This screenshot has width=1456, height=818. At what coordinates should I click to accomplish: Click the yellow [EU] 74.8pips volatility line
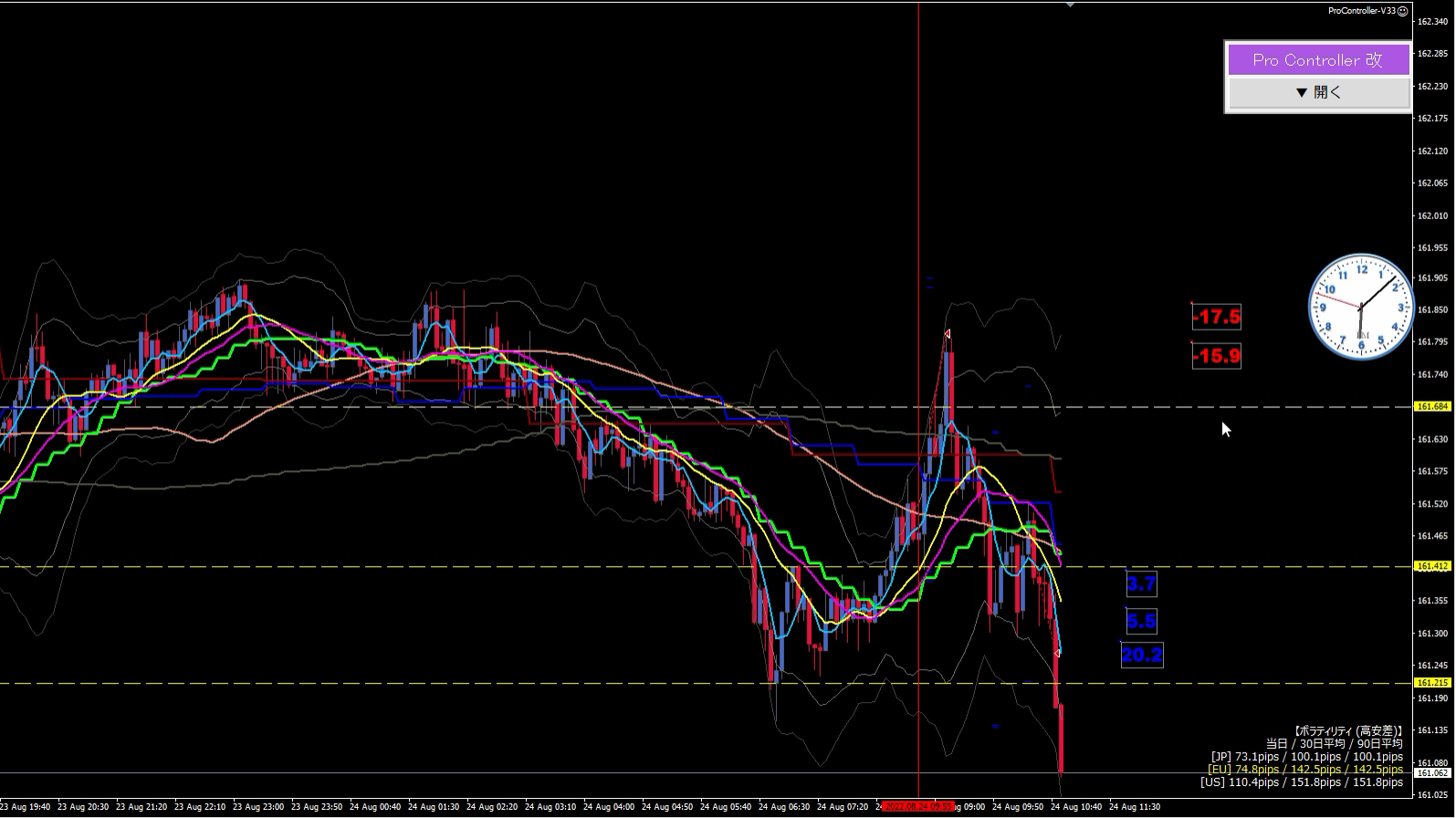coord(1305,770)
